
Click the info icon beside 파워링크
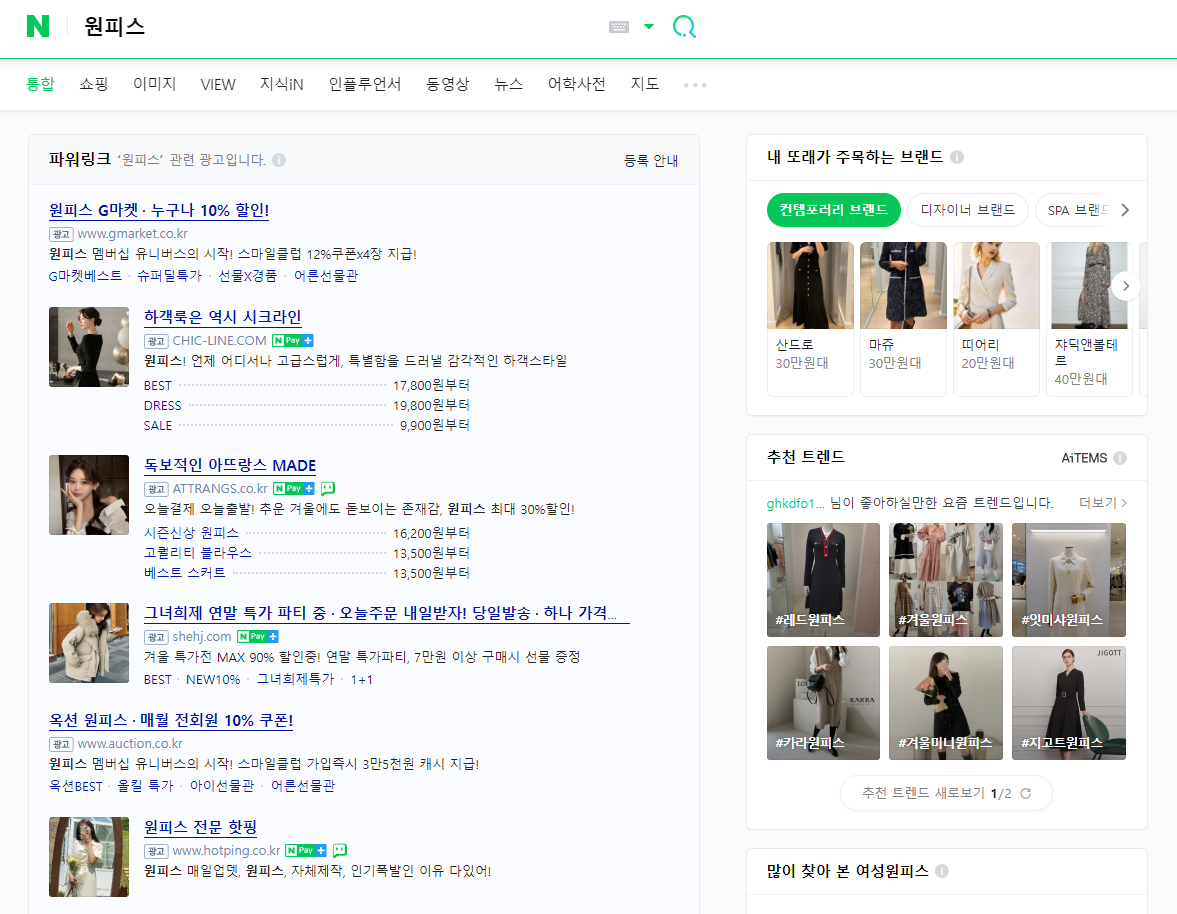(278, 160)
